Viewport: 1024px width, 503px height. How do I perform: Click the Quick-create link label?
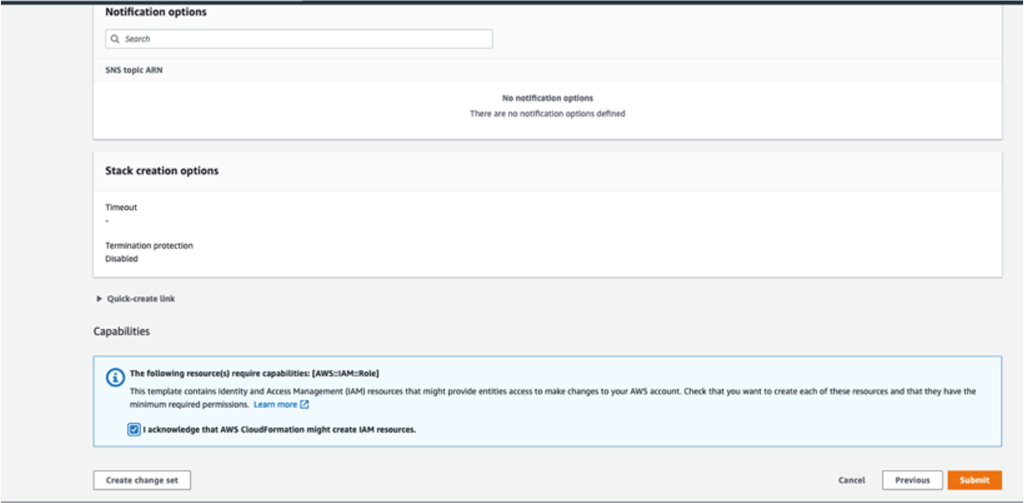pyautogui.click(x=141, y=299)
